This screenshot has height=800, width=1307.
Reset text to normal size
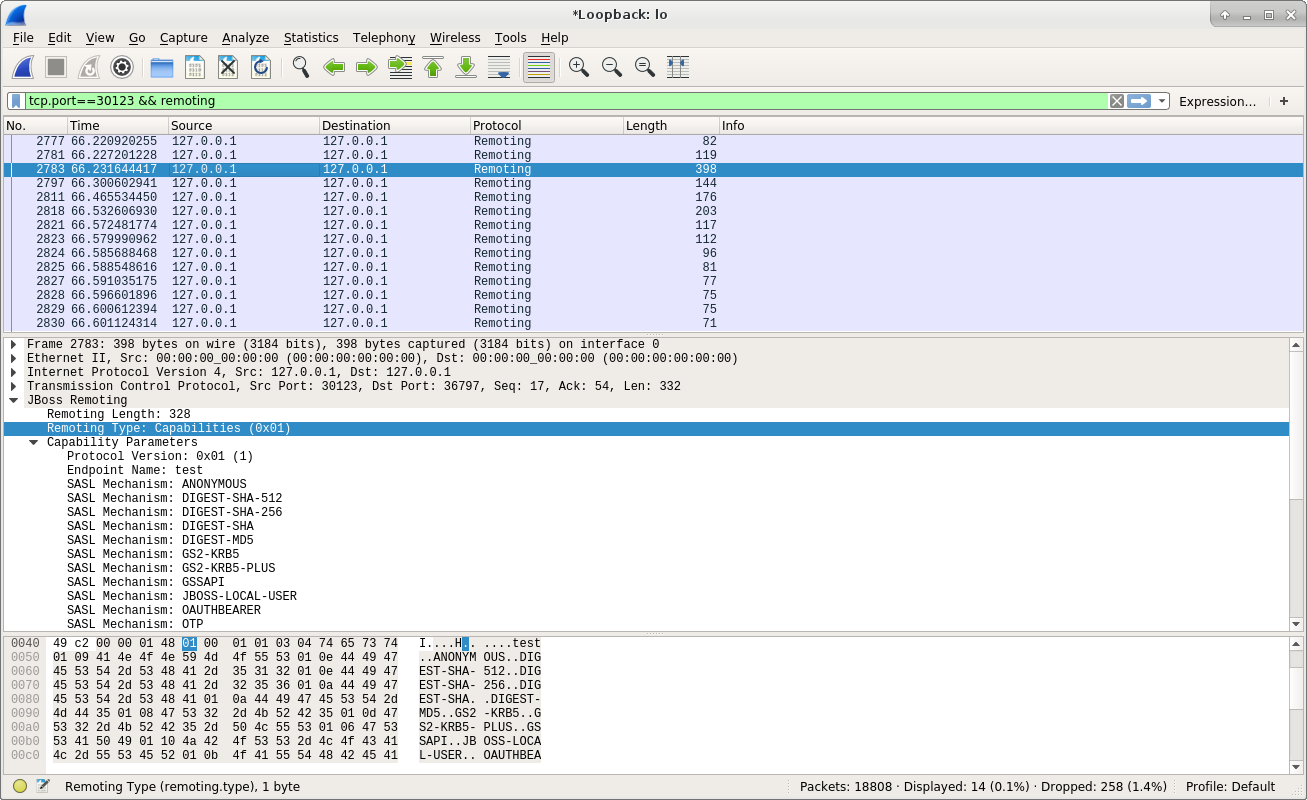click(x=645, y=67)
